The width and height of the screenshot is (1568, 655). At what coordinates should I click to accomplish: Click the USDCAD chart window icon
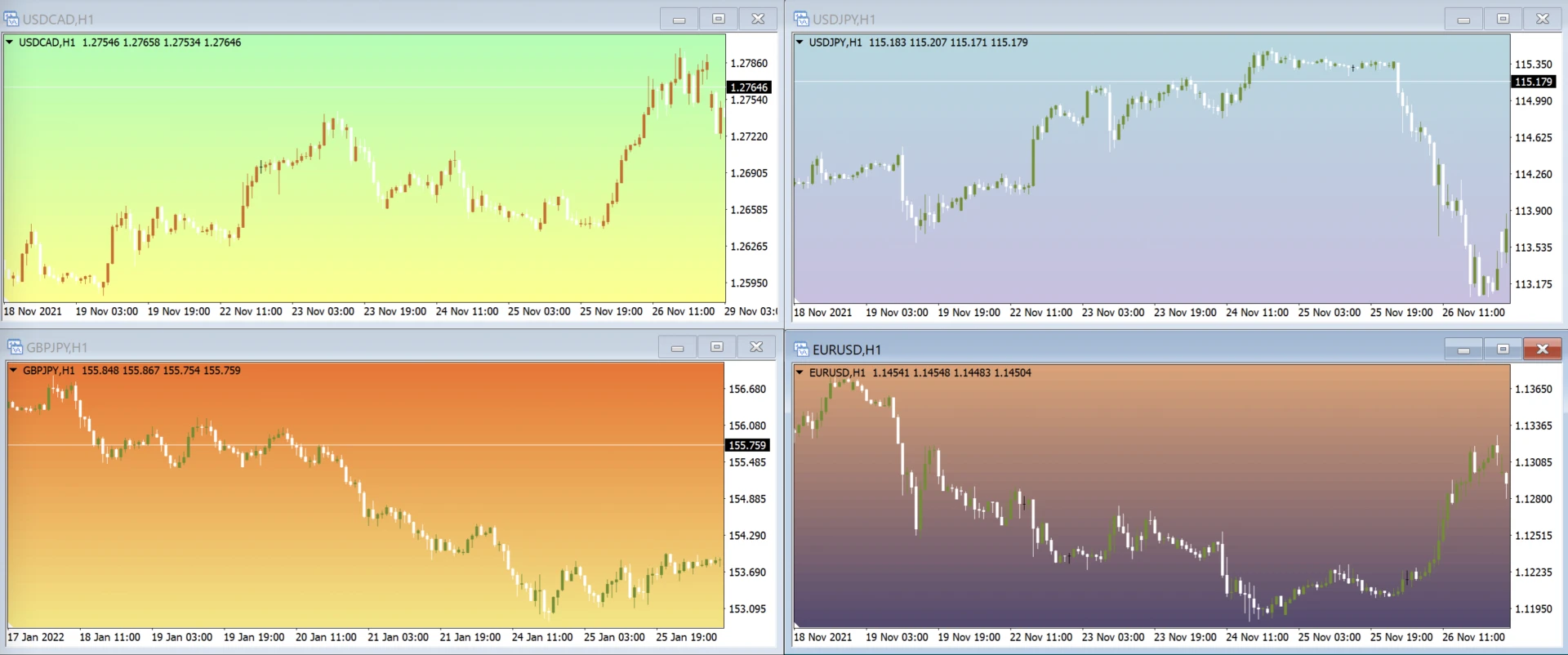coord(11,19)
